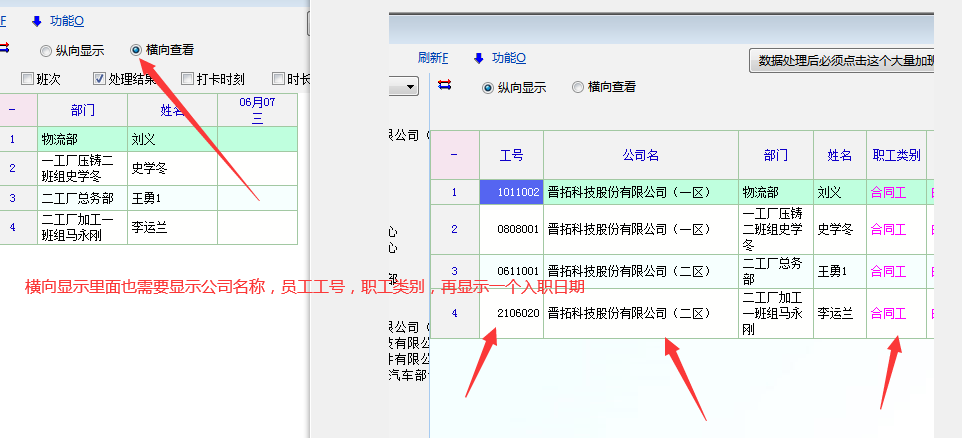Choose the unselected 横向查看 radio option
962x438 pixels.
coord(578,87)
